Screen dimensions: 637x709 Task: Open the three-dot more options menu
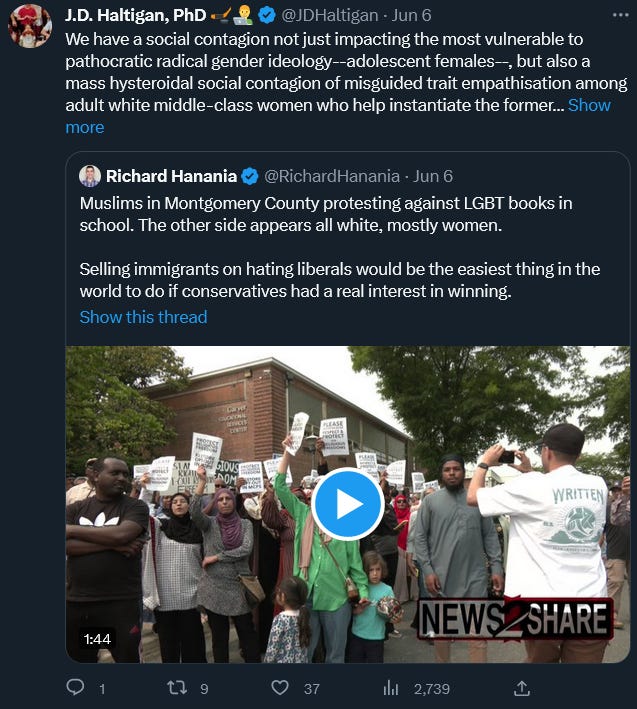coord(620,15)
